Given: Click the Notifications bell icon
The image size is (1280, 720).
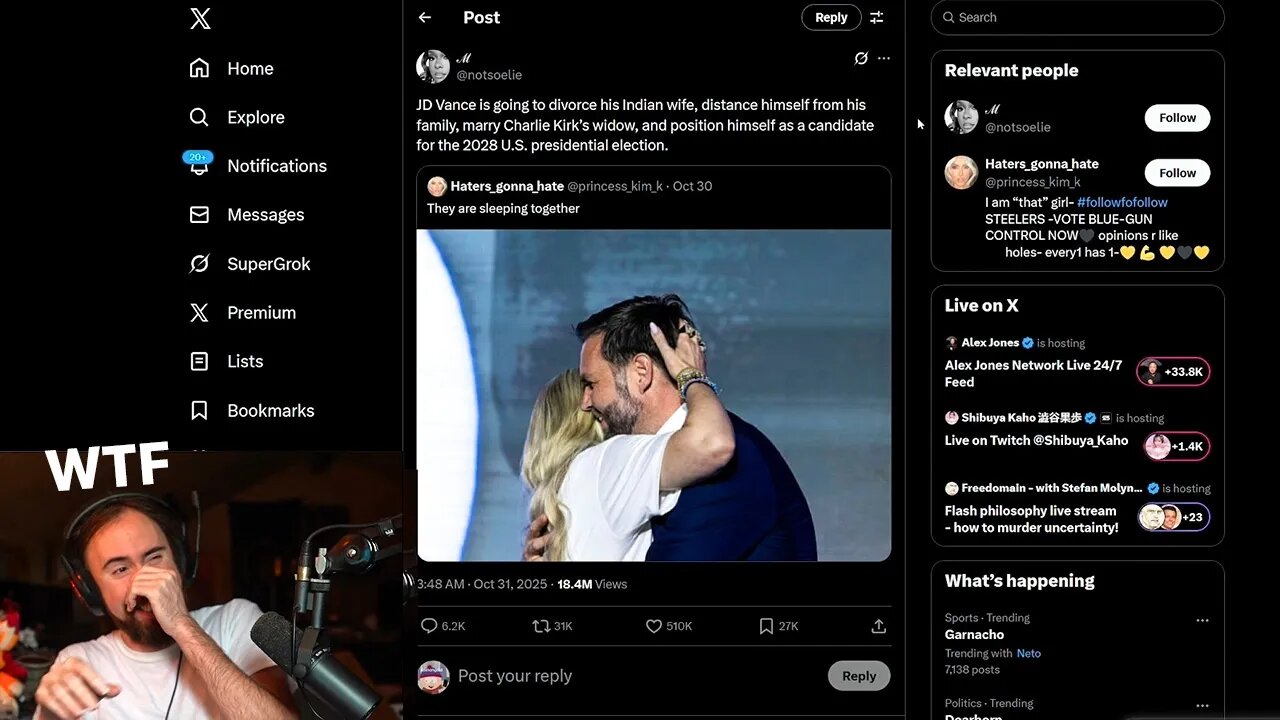Looking at the screenshot, I should click(199, 166).
